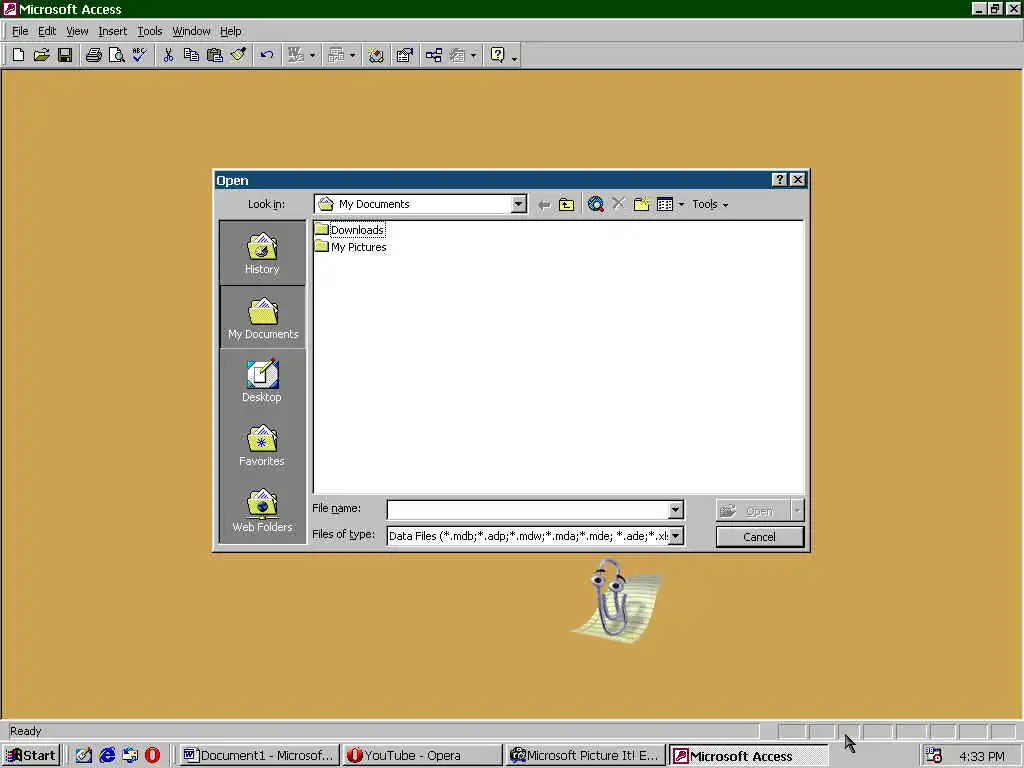
Task: Click the Windows Start button
Action: point(31,756)
